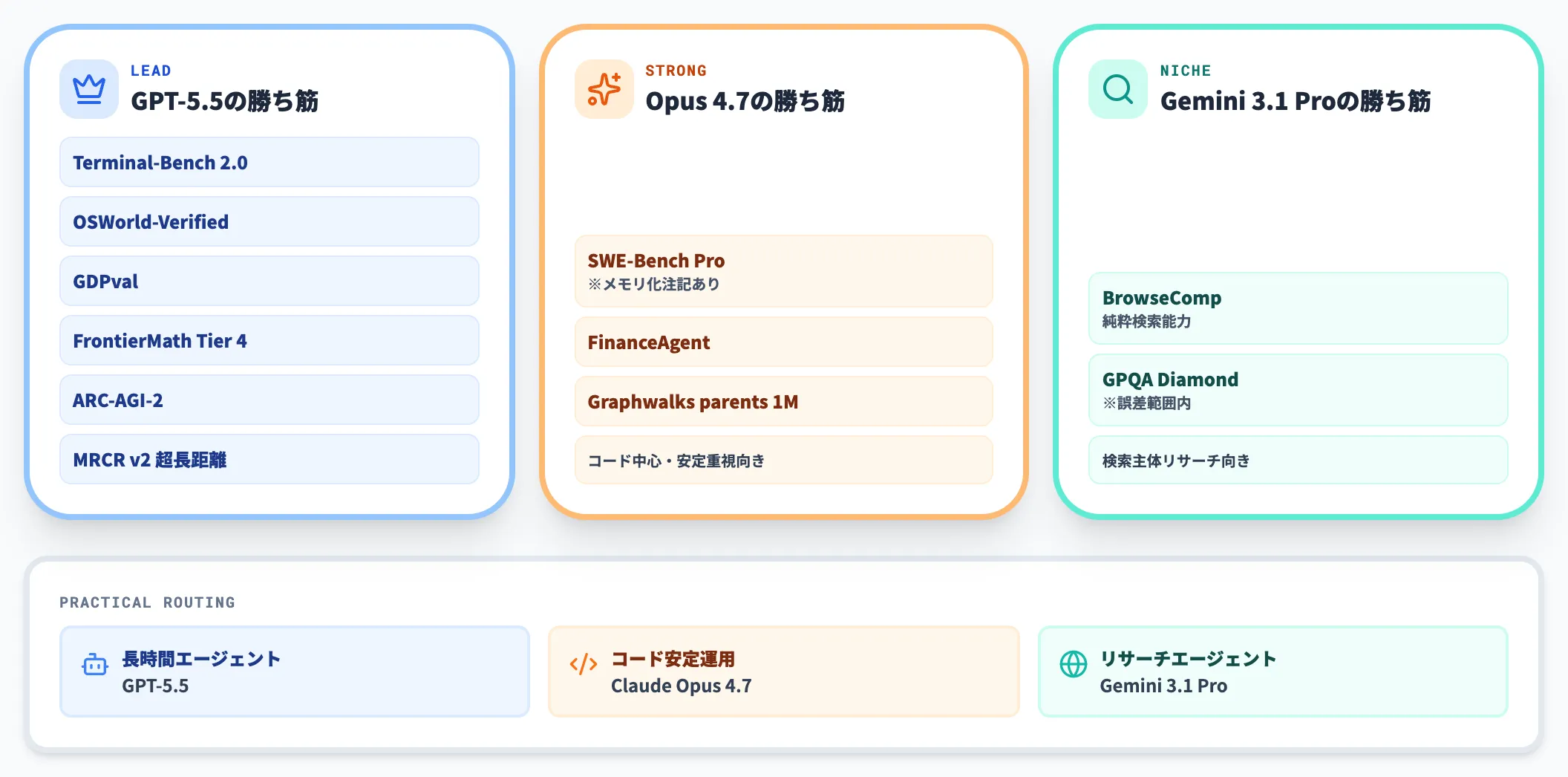Select the Graphwalks parents 1M pill
Viewport: 1568px width, 777px height.
783,401
